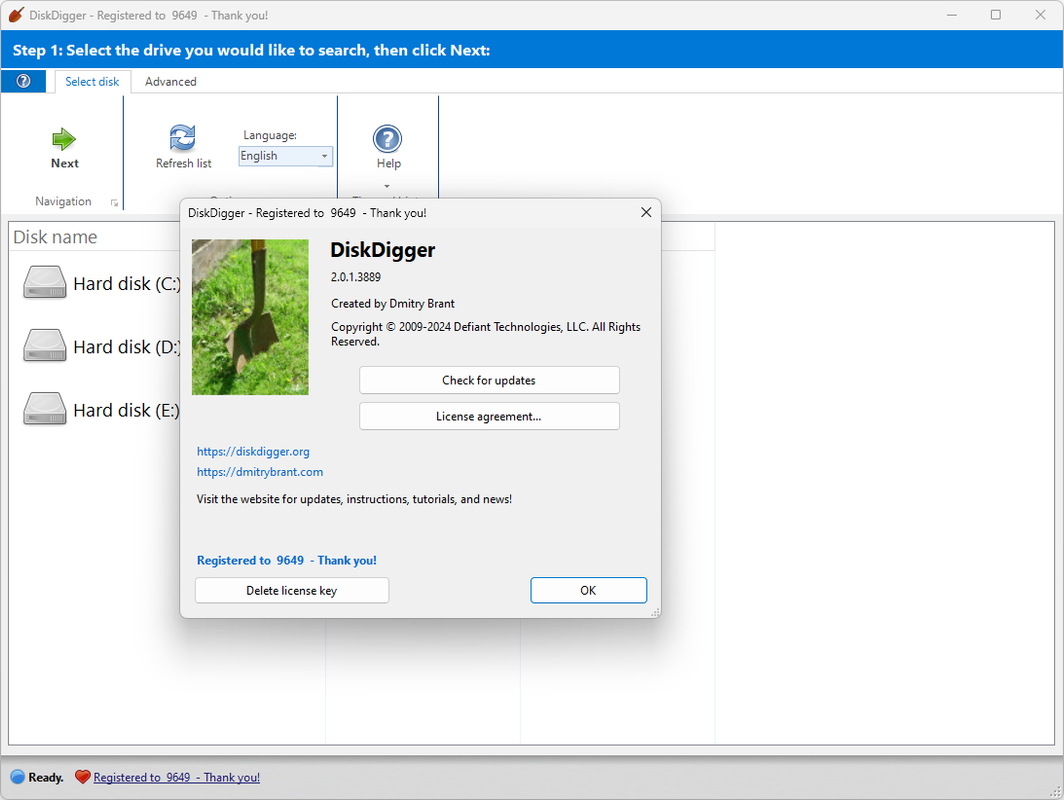
Task: Click the Navigation group label
Action: click(63, 202)
